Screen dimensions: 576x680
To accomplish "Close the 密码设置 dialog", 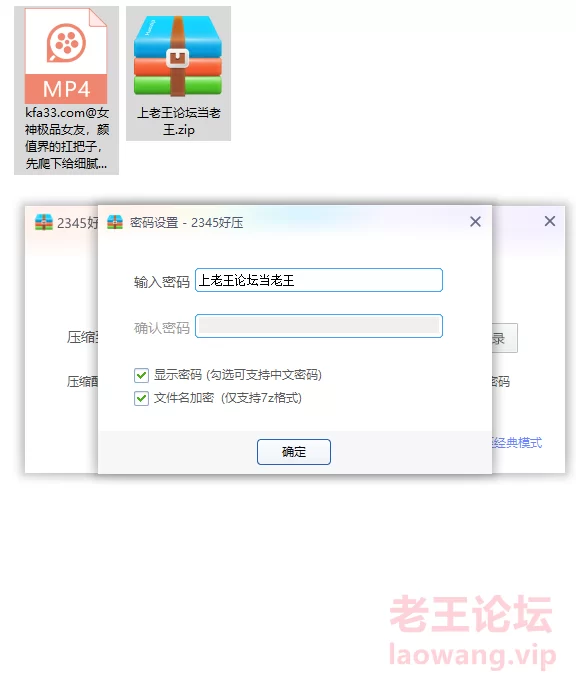I will pos(475,222).
